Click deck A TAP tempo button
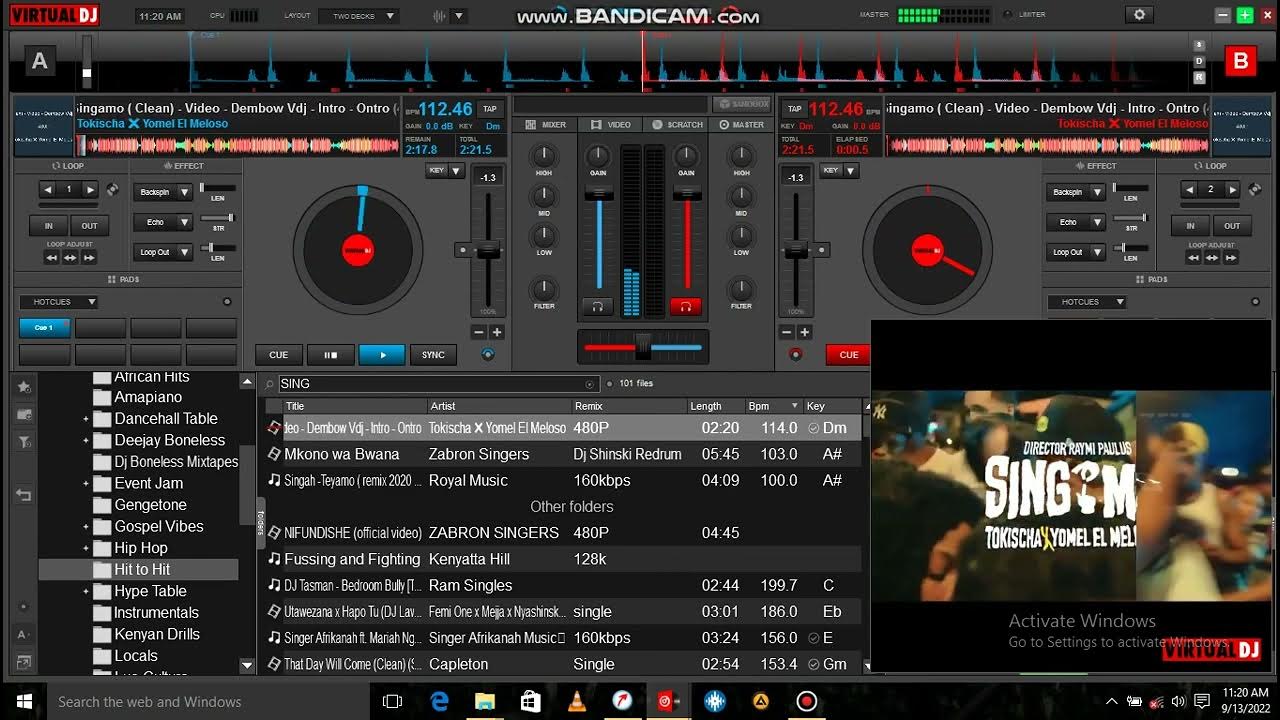This screenshot has width=1280, height=720. click(490, 109)
